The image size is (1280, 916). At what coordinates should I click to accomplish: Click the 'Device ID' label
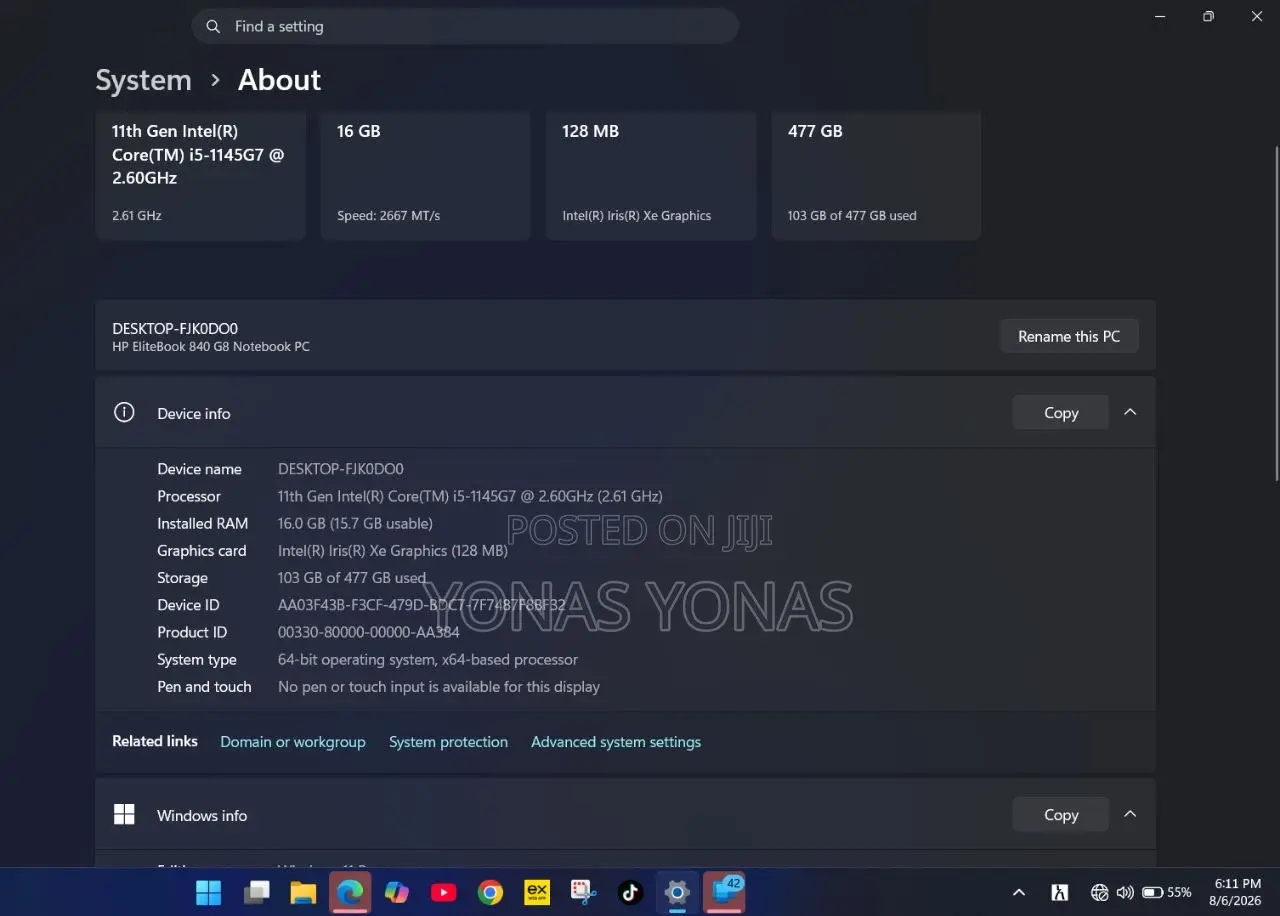tap(188, 605)
